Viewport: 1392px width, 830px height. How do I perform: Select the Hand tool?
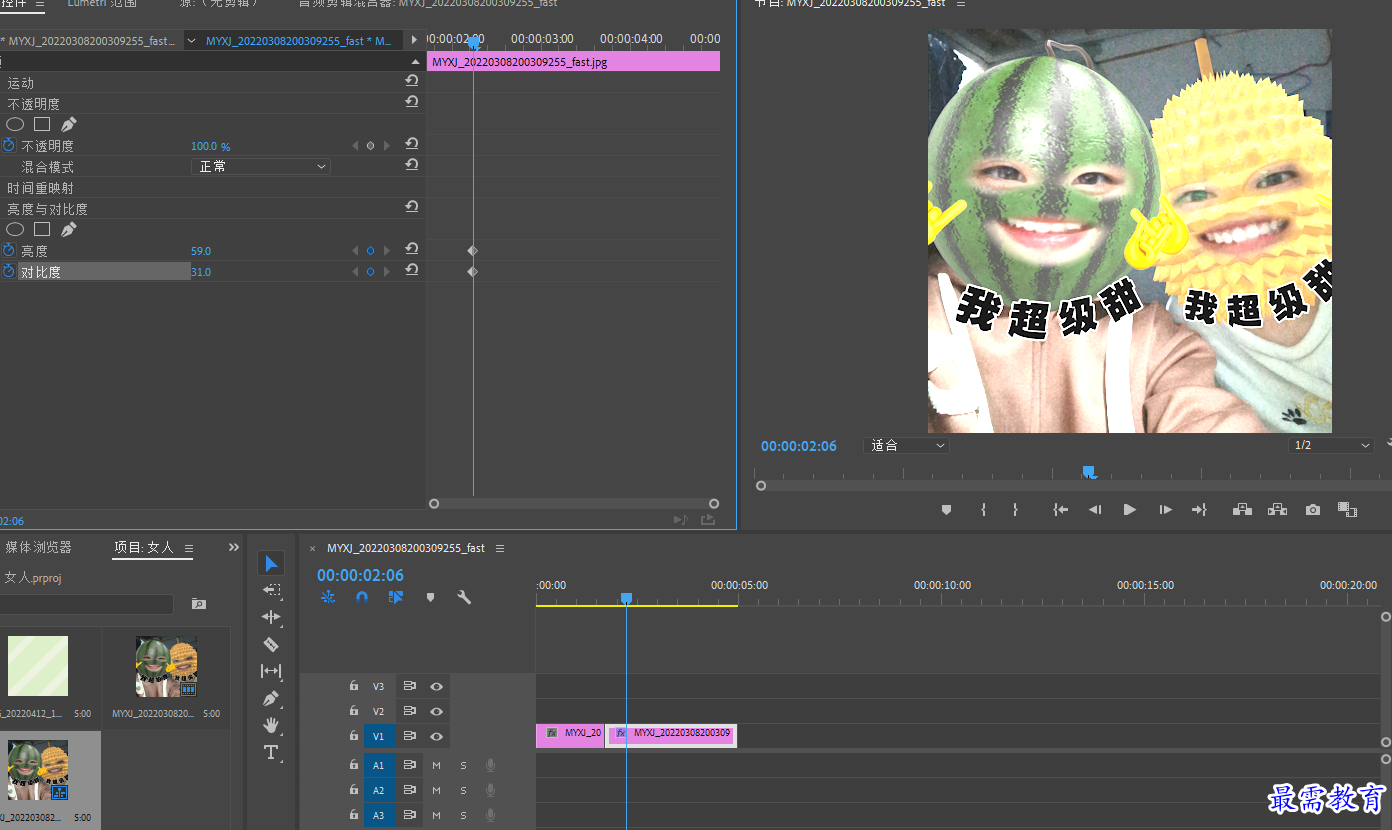click(271, 725)
